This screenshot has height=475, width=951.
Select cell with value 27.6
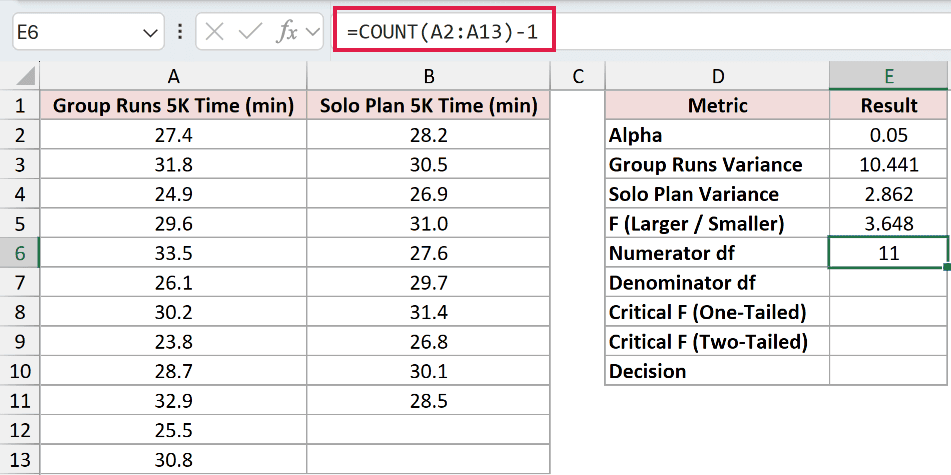(429, 253)
